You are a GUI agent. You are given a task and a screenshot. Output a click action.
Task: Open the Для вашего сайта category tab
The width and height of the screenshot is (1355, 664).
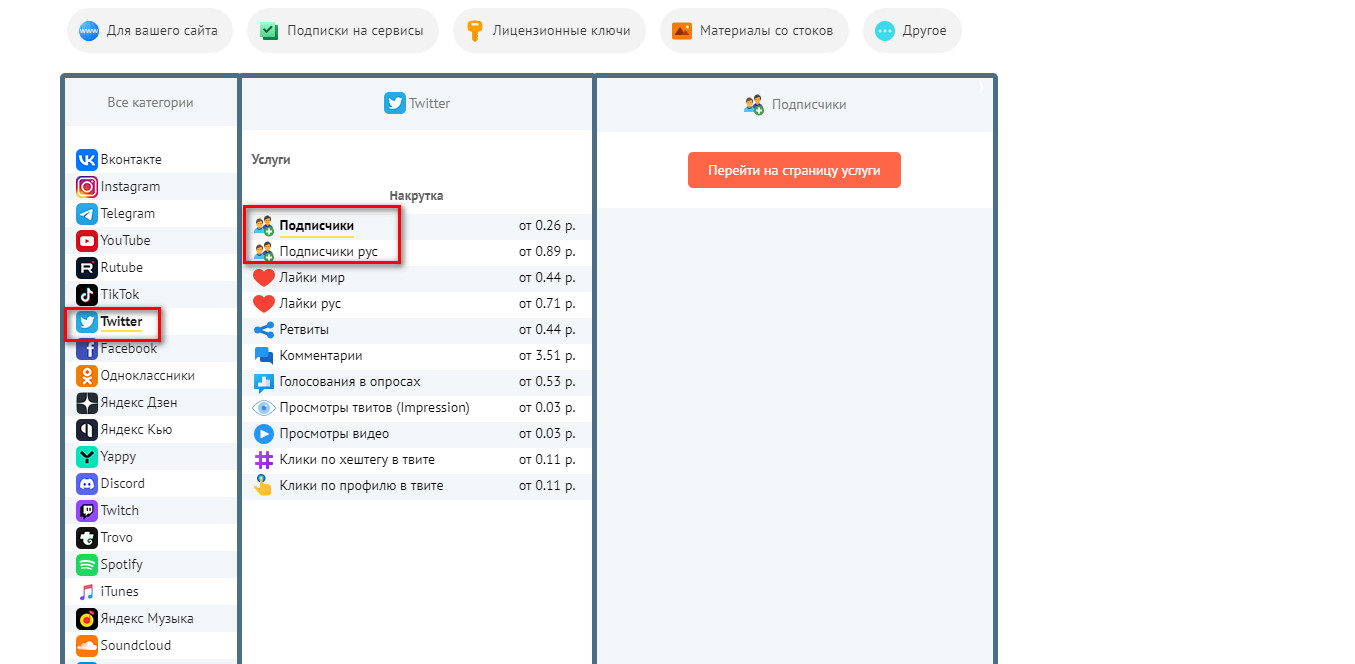click(x=150, y=31)
